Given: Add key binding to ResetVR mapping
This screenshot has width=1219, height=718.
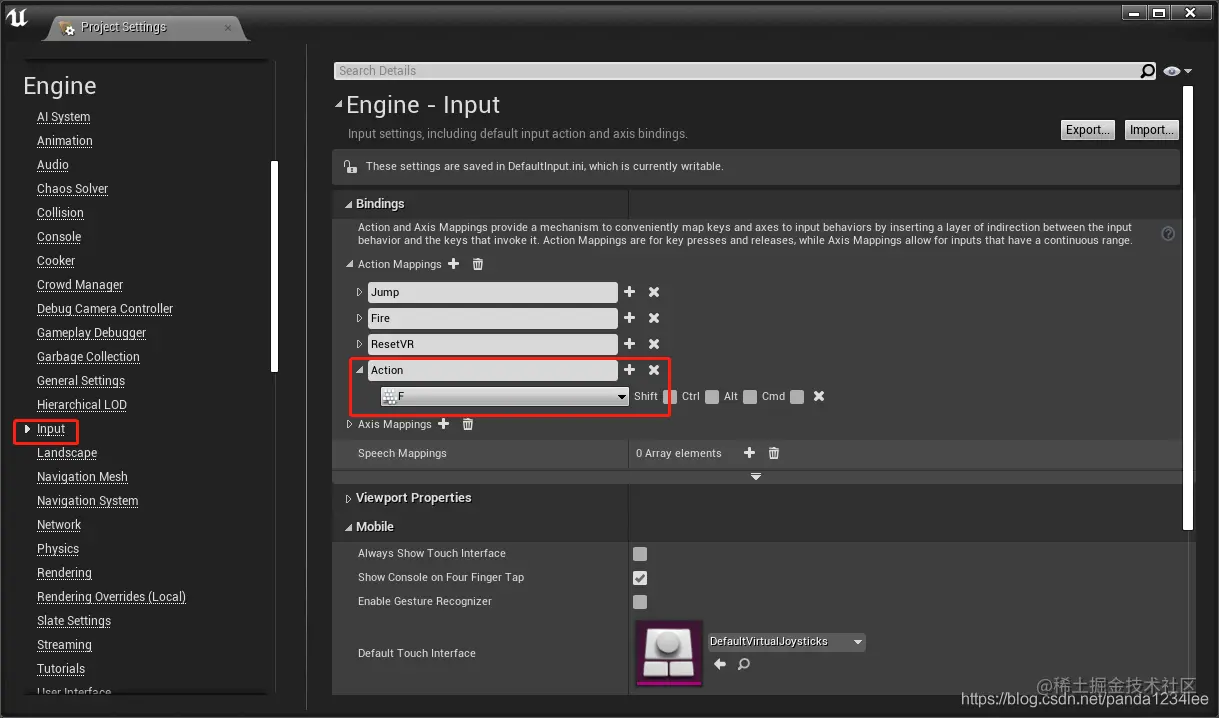Looking at the screenshot, I should 629,344.
